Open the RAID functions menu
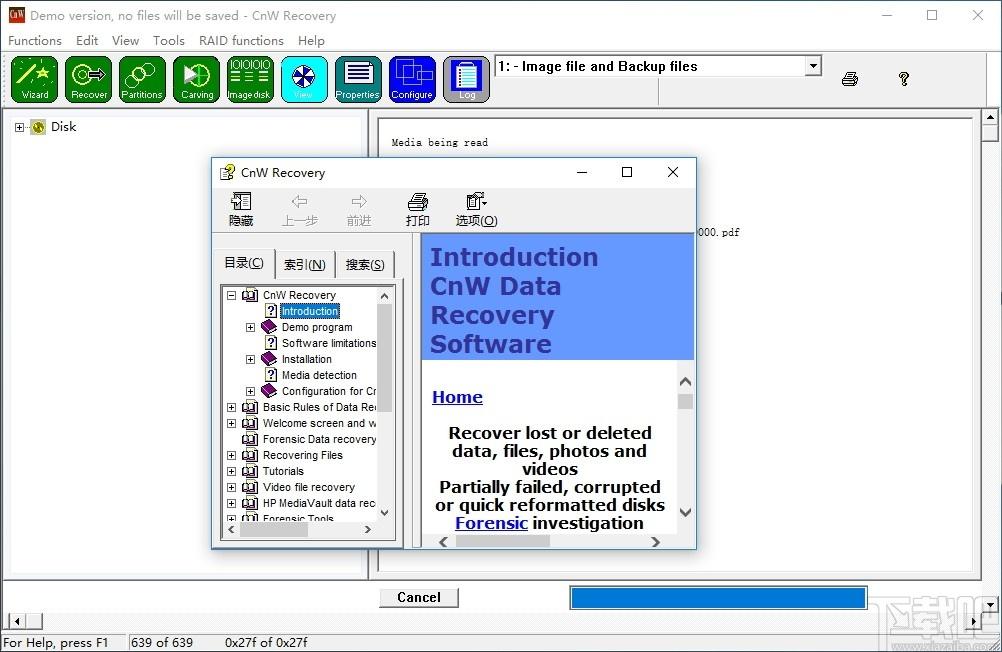Viewport: 1002px width, 652px height. [x=241, y=40]
